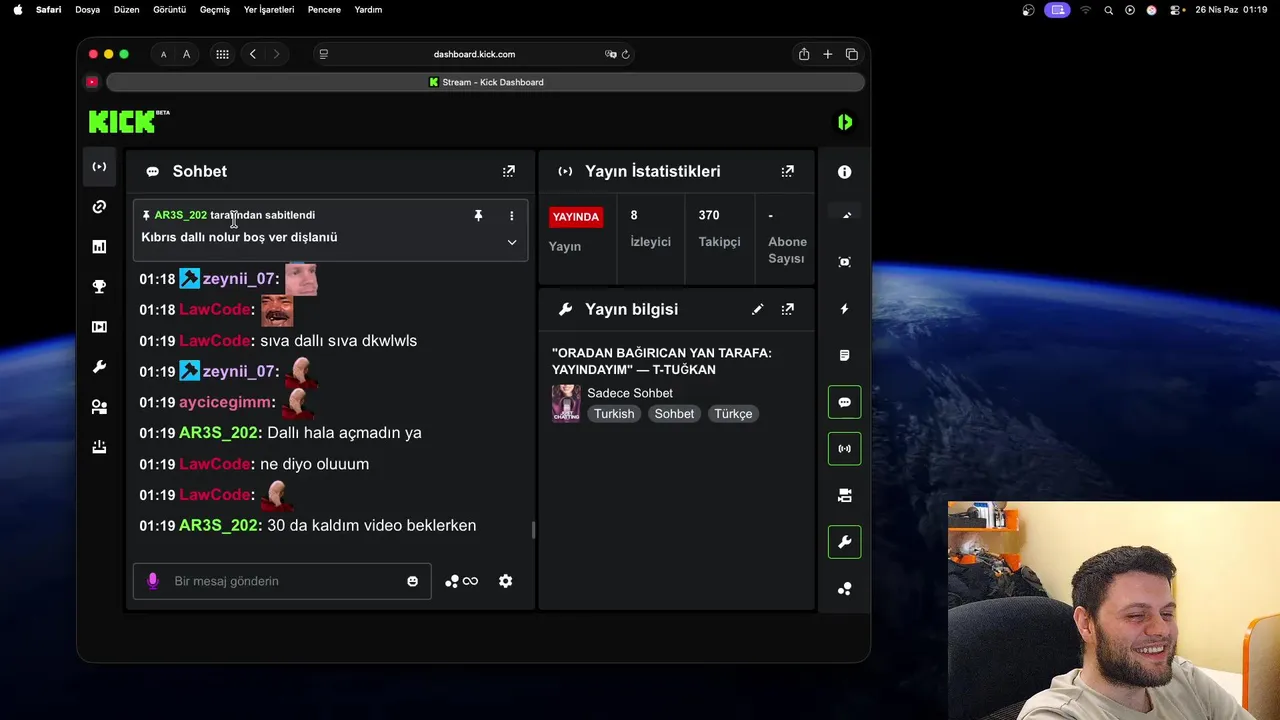Open the chain link sidebar icon
The width and height of the screenshot is (1280, 720).
[99, 207]
